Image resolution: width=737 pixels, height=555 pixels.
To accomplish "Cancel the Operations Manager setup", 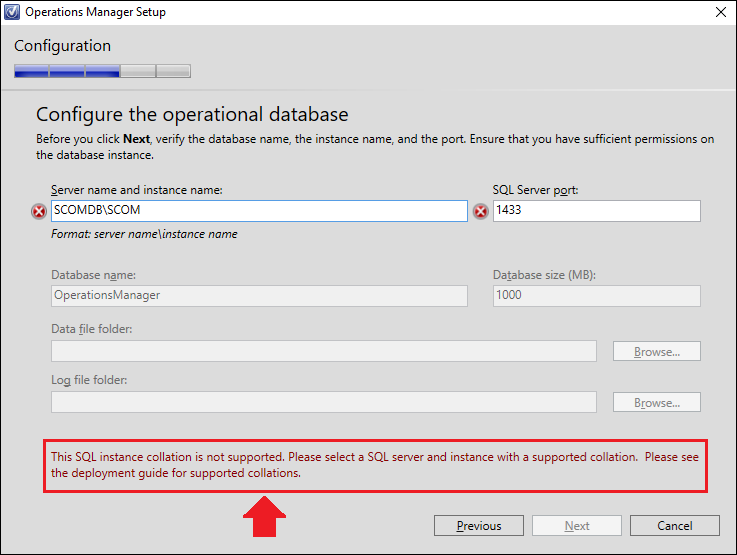I will click(x=674, y=525).
